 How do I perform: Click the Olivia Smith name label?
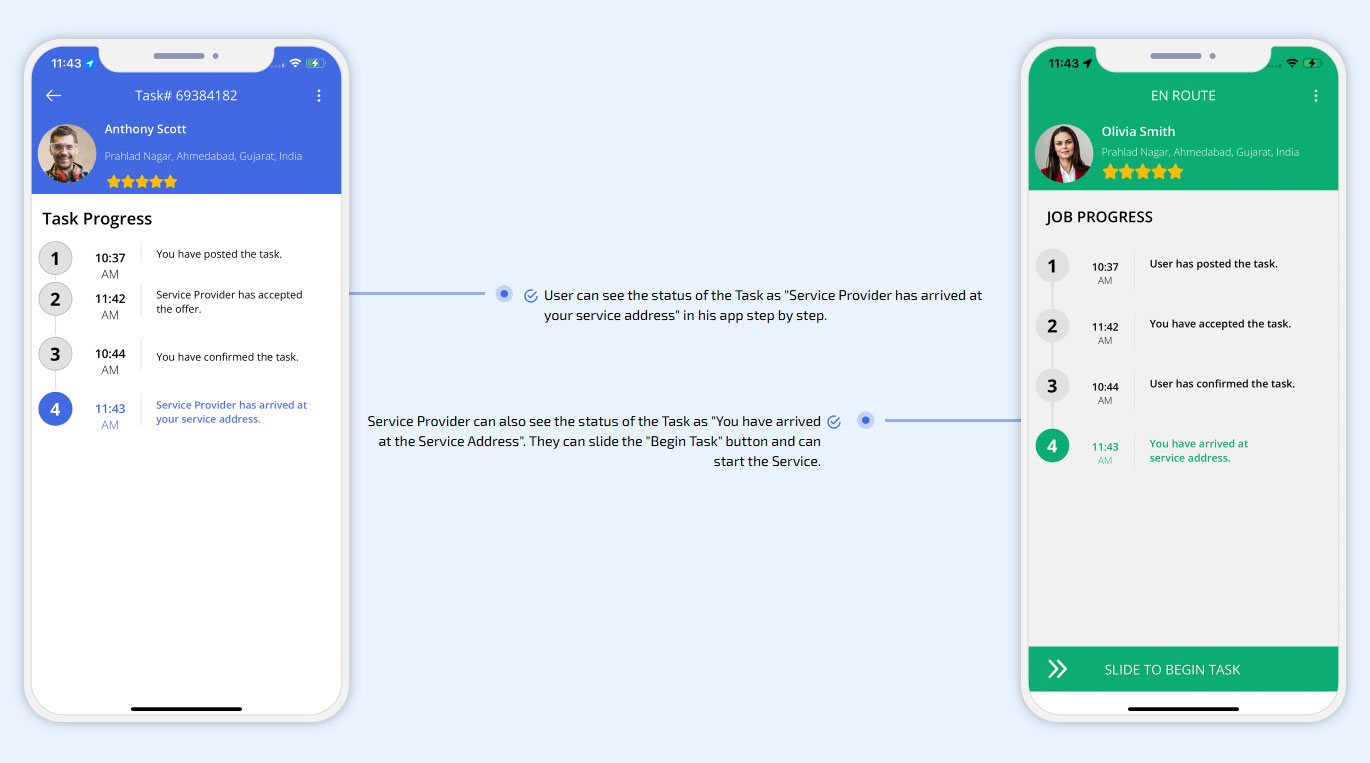coord(1138,132)
